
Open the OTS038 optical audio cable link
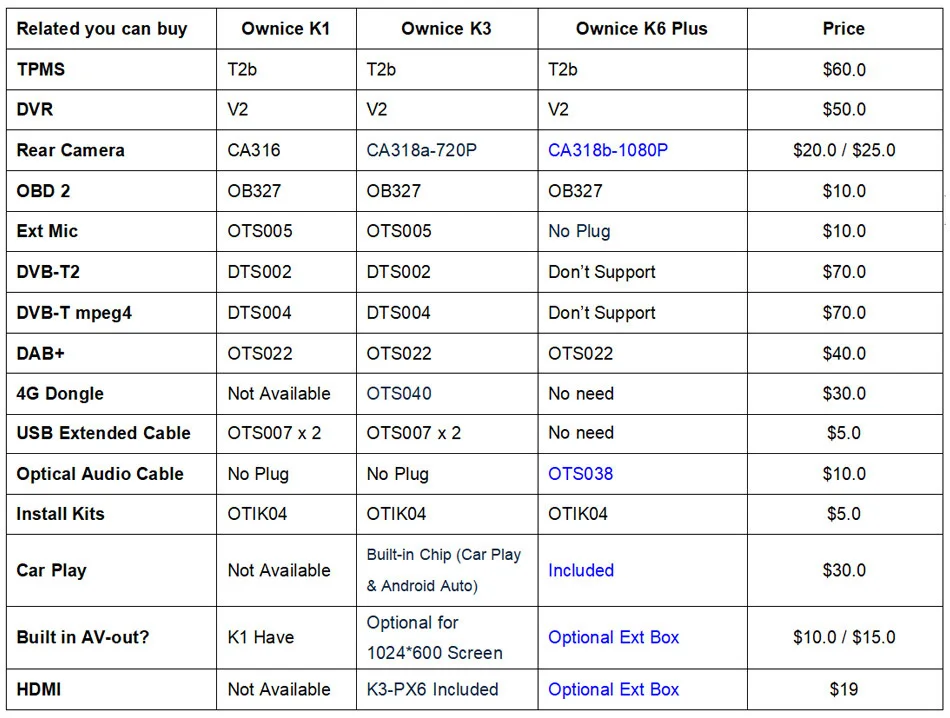(580, 473)
